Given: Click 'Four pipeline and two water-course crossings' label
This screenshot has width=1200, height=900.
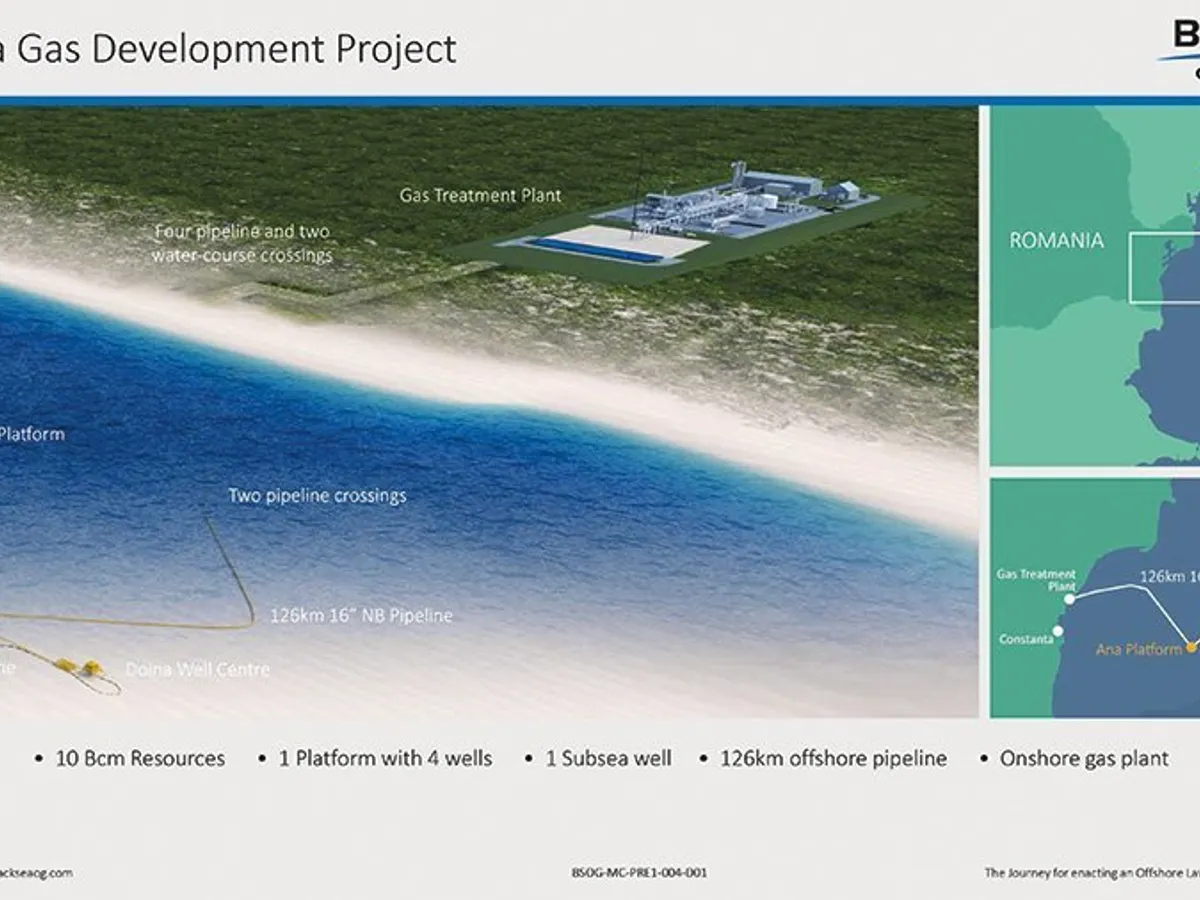Looking at the screenshot, I should (x=241, y=243).
